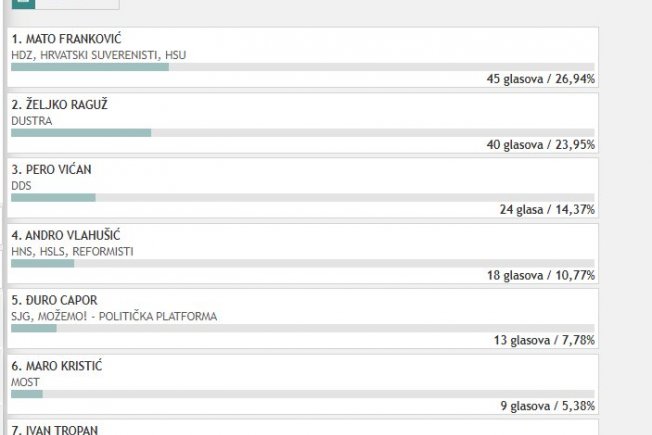Screen dimensions: 652x435
Task: Click Pero Vićan's teal progress bar
Action: click(53, 198)
